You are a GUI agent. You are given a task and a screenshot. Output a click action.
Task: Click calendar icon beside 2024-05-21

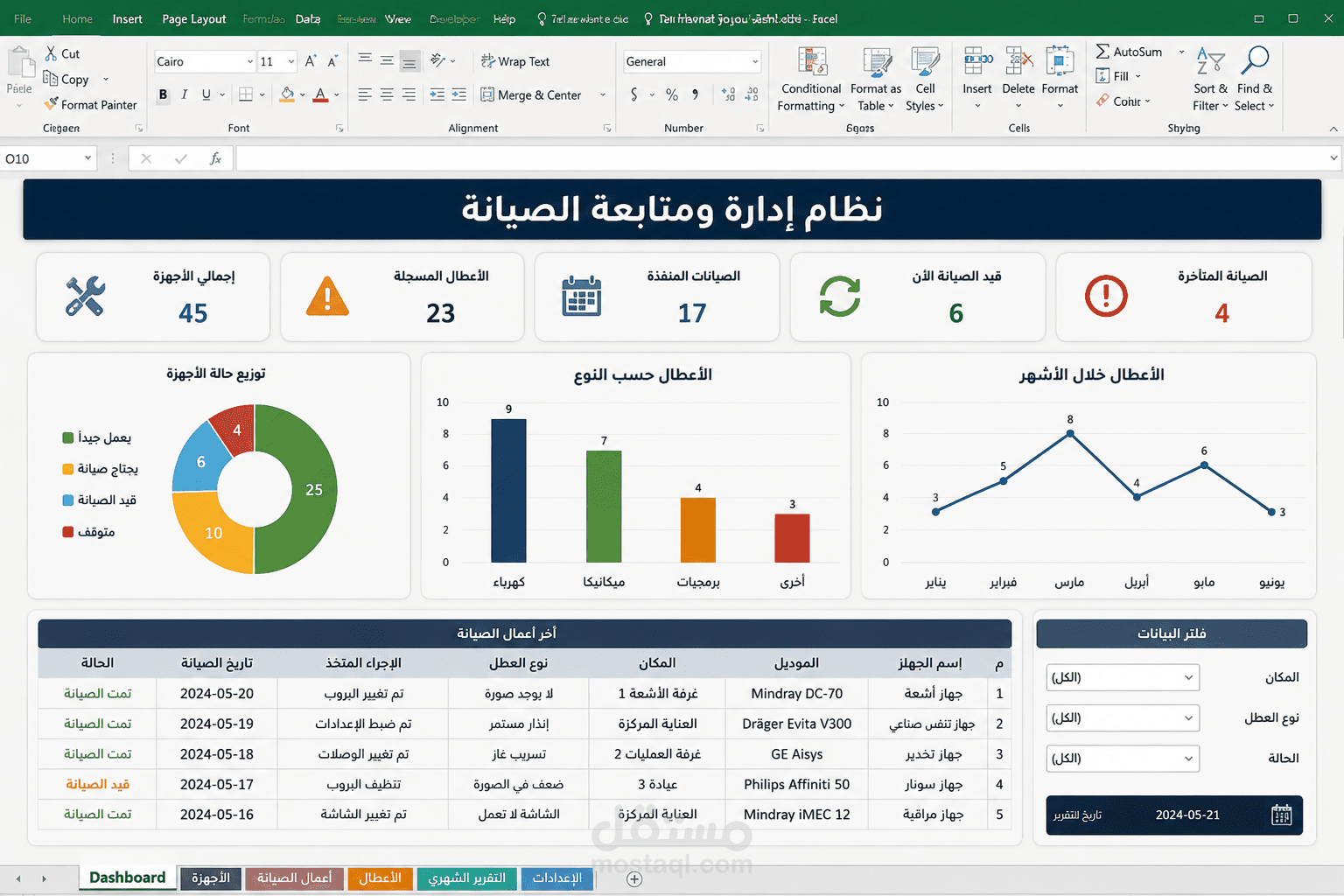[1281, 815]
